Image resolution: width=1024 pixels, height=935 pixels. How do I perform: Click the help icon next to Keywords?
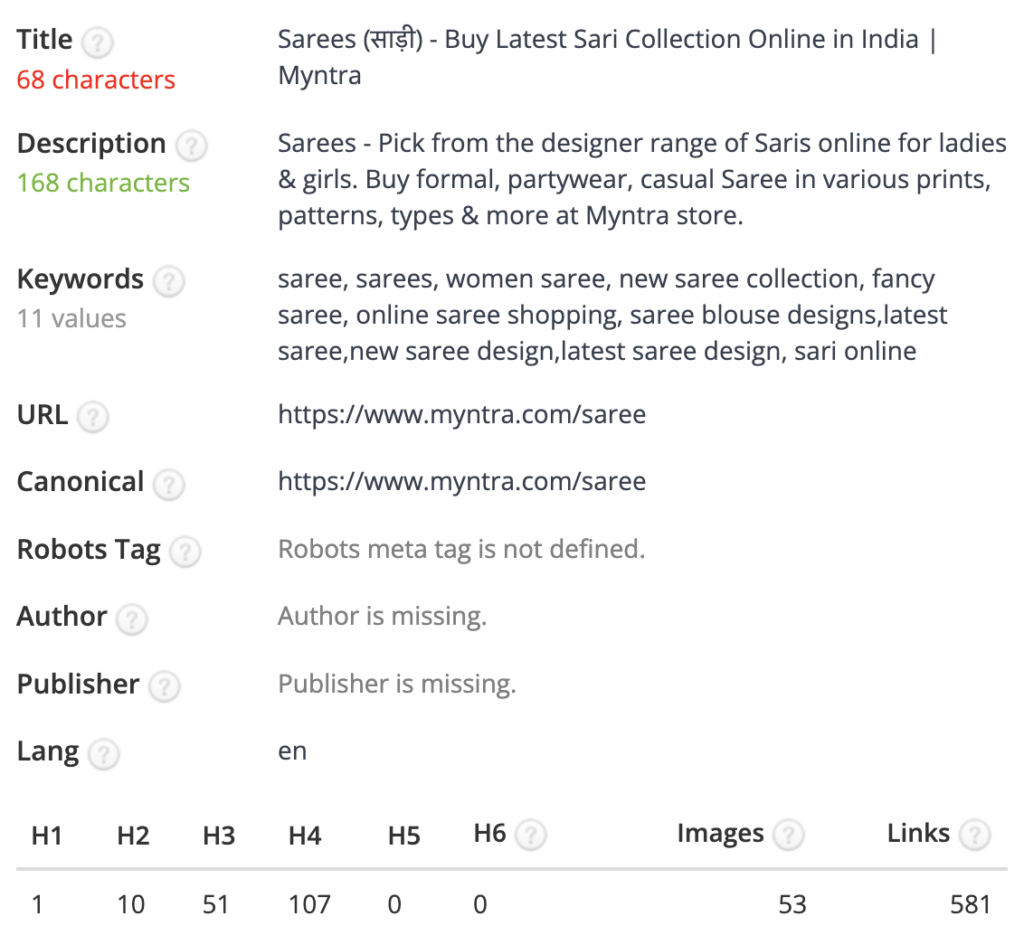(x=168, y=281)
